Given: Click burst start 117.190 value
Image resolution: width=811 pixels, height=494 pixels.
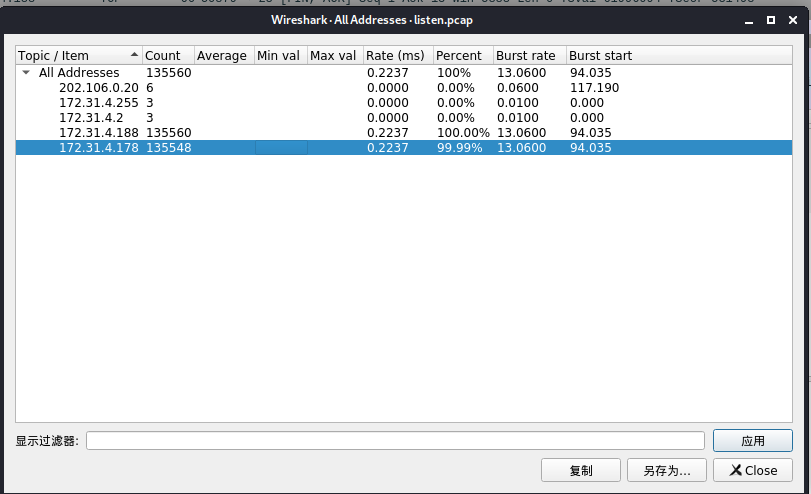Looking at the screenshot, I should (594, 87).
